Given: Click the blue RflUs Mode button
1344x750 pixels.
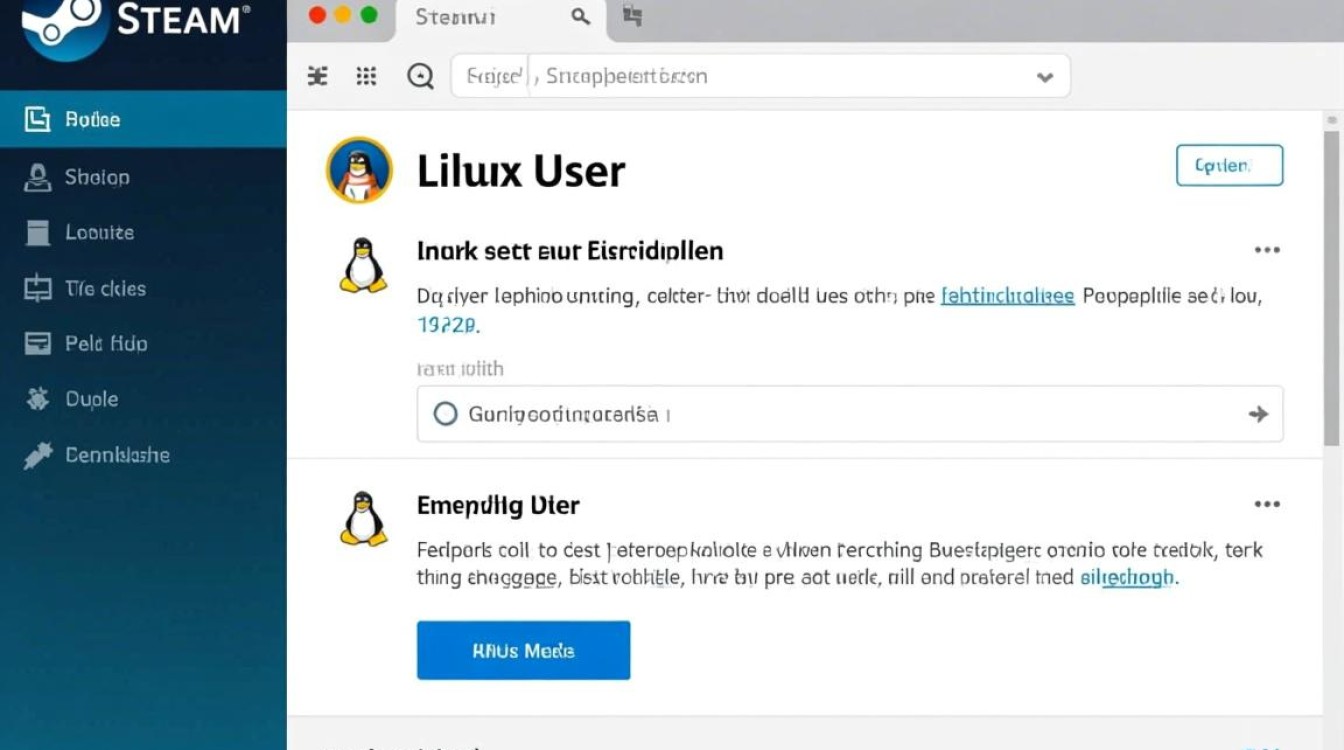Looking at the screenshot, I should tap(523, 650).
